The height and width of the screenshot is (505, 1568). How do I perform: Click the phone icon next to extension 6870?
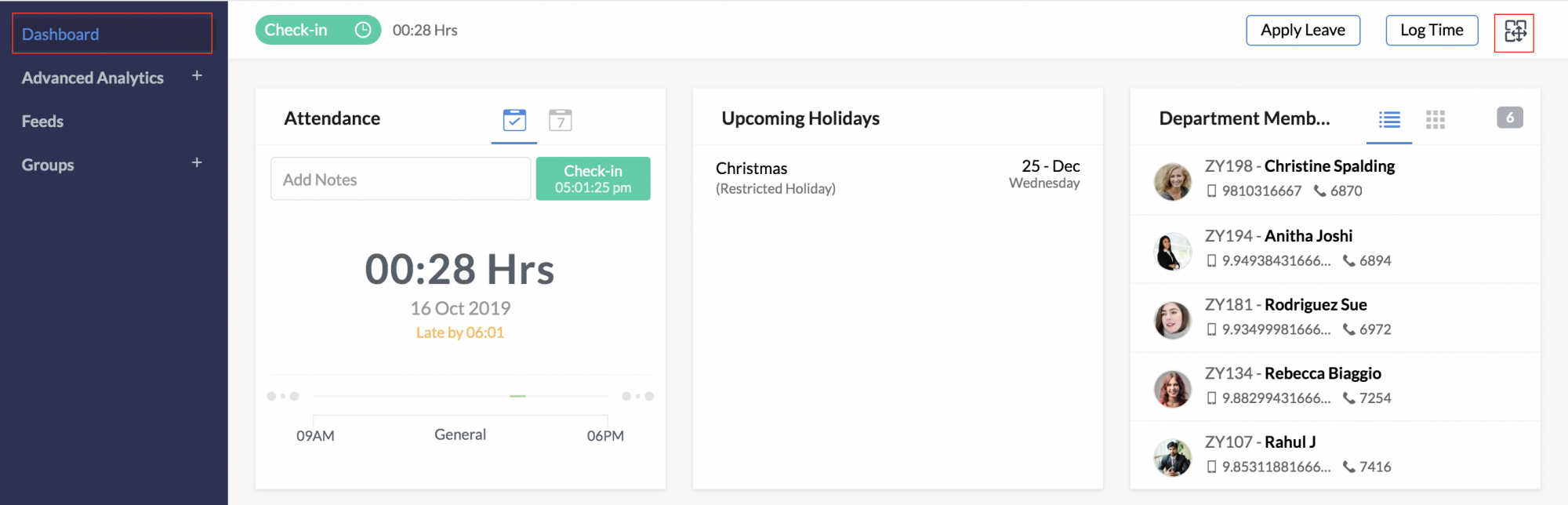[1319, 191]
